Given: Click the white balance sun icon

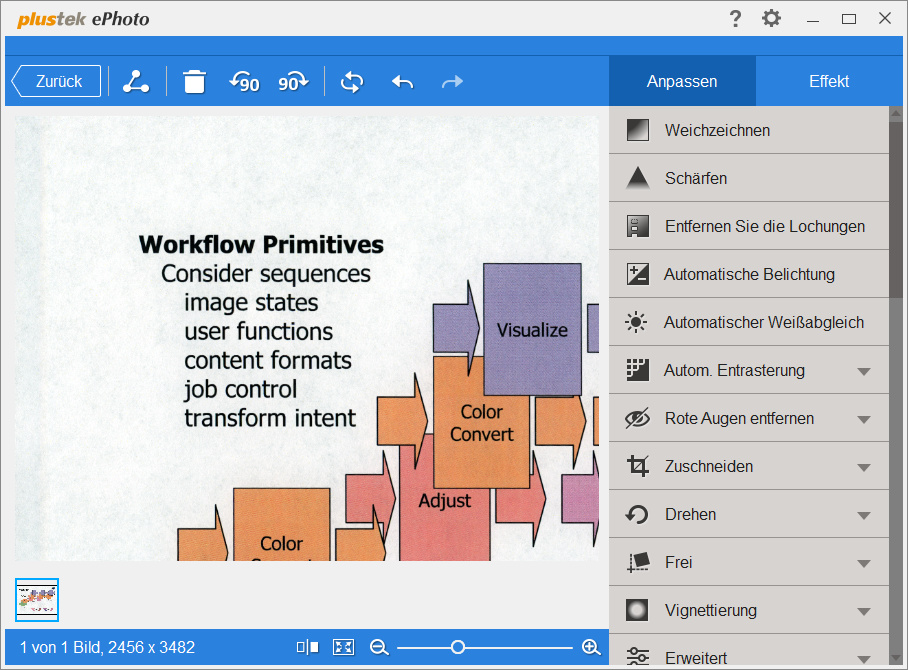Looking at the screenshot, I should (636, 322).
